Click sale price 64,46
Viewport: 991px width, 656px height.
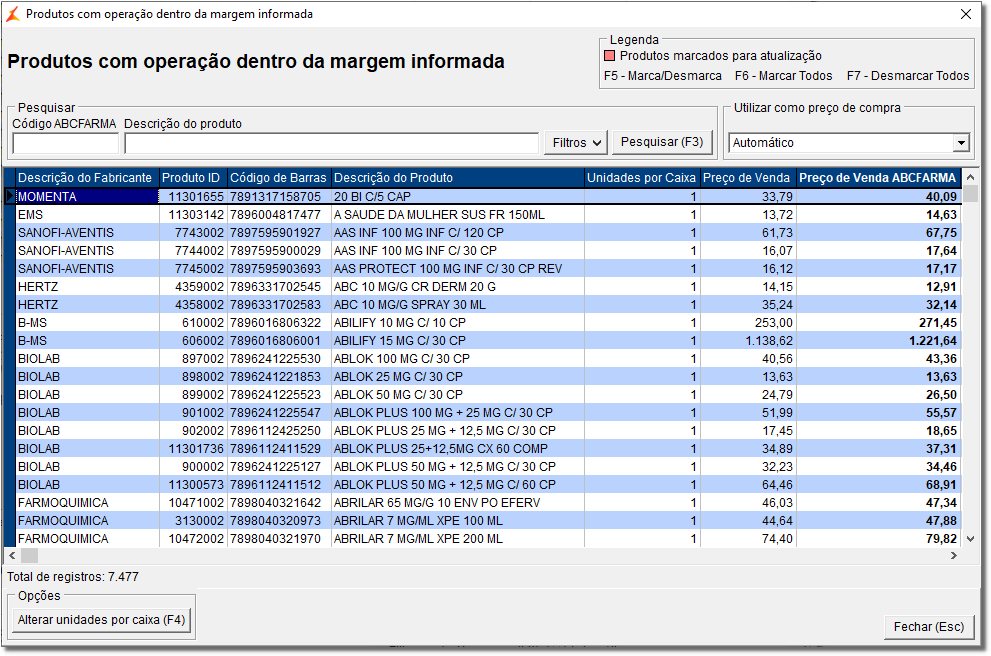pos(777,485)
